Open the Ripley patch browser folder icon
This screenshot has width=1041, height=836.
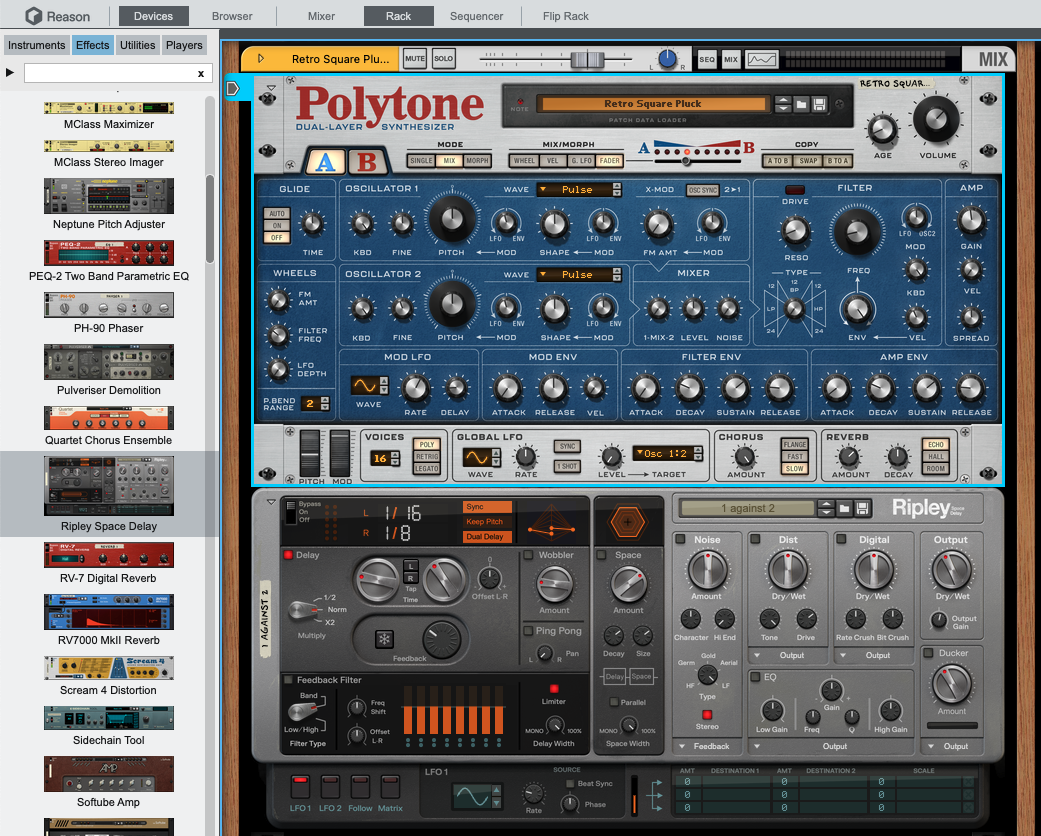[844, 509]
